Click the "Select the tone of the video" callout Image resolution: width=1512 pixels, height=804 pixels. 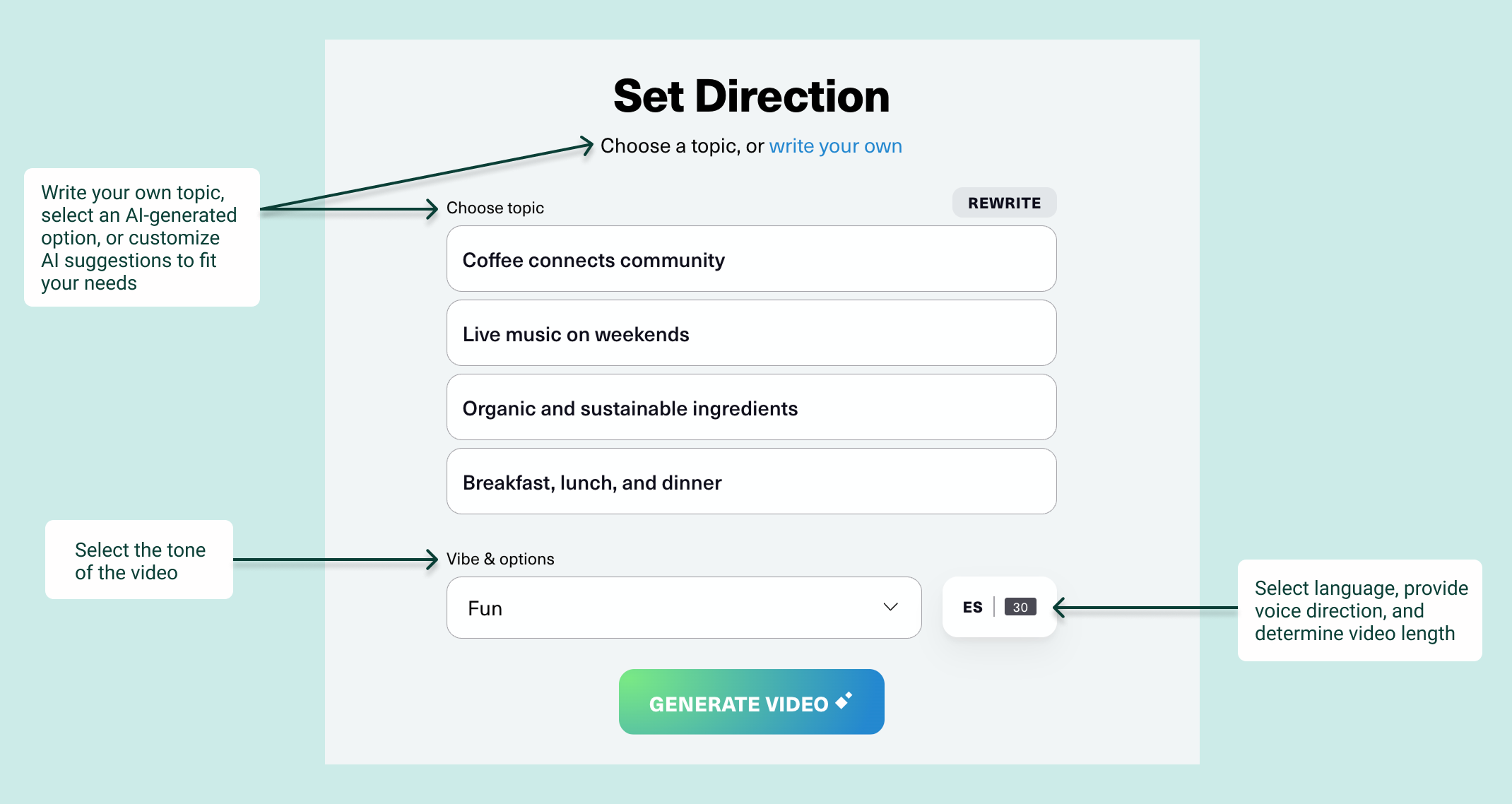pyautogui.click(x=139, y=560)
